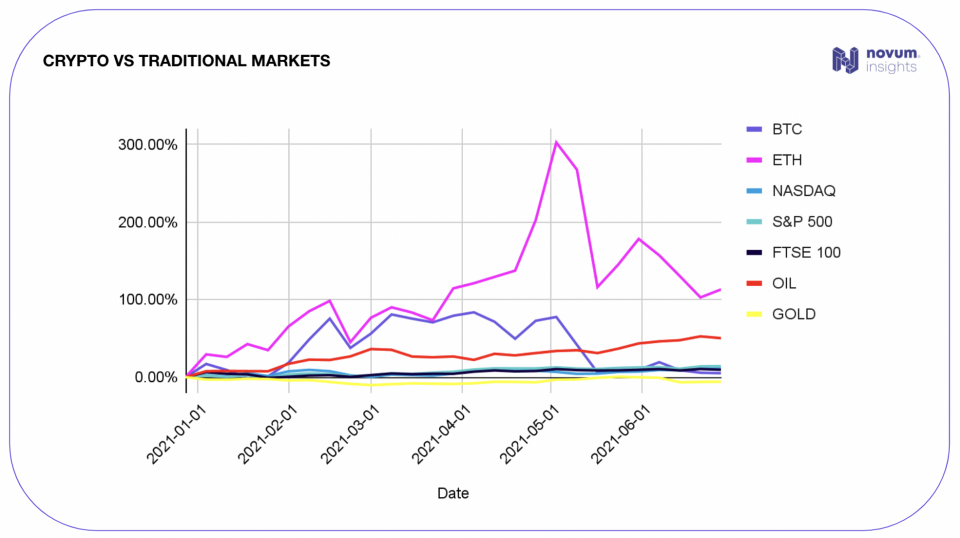Select the S&P 500 legend color marker

pos(755,222)
